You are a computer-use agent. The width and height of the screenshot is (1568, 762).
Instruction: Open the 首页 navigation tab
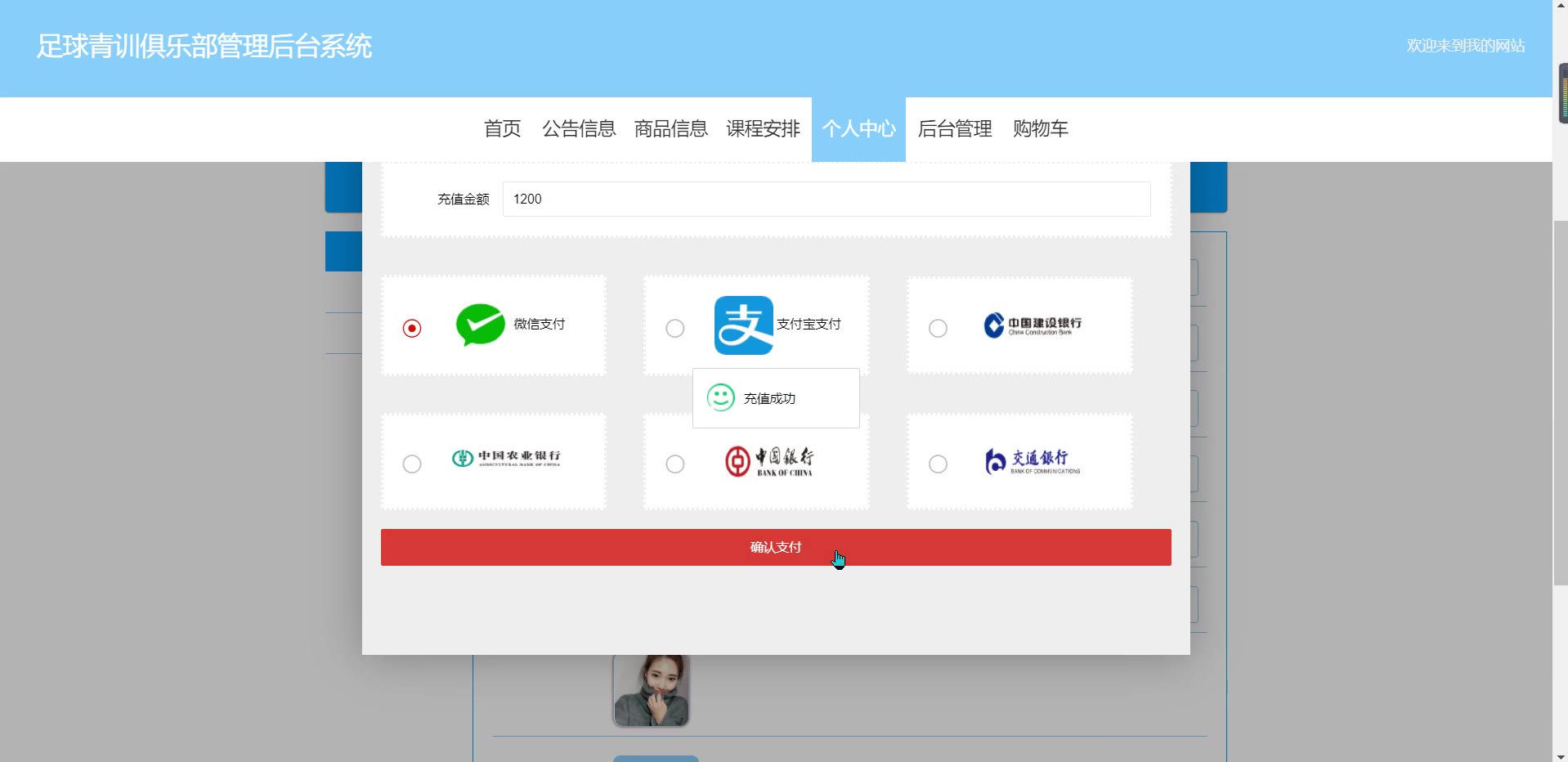click(502, 129)
